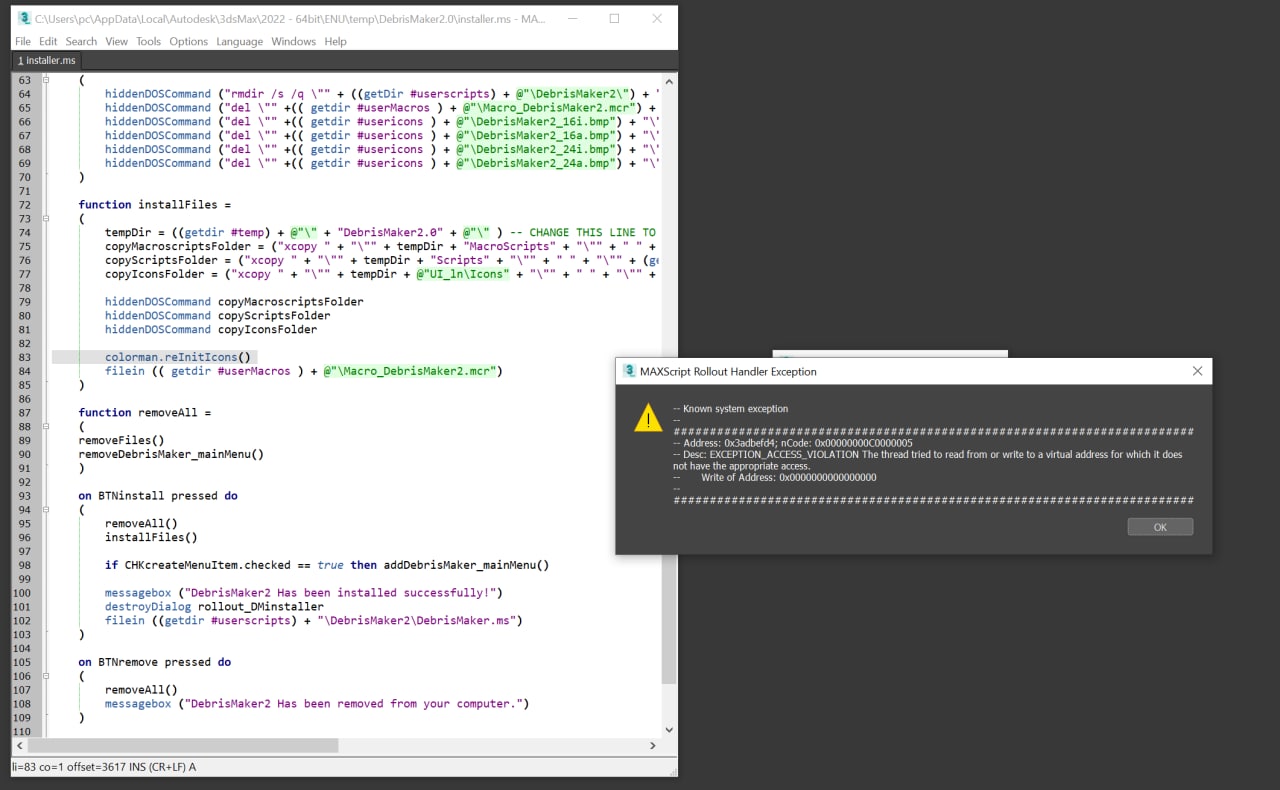The height and width of the screenshot is (790, 1280).
Task: Click the exception dialog title text
Action: 728,371
